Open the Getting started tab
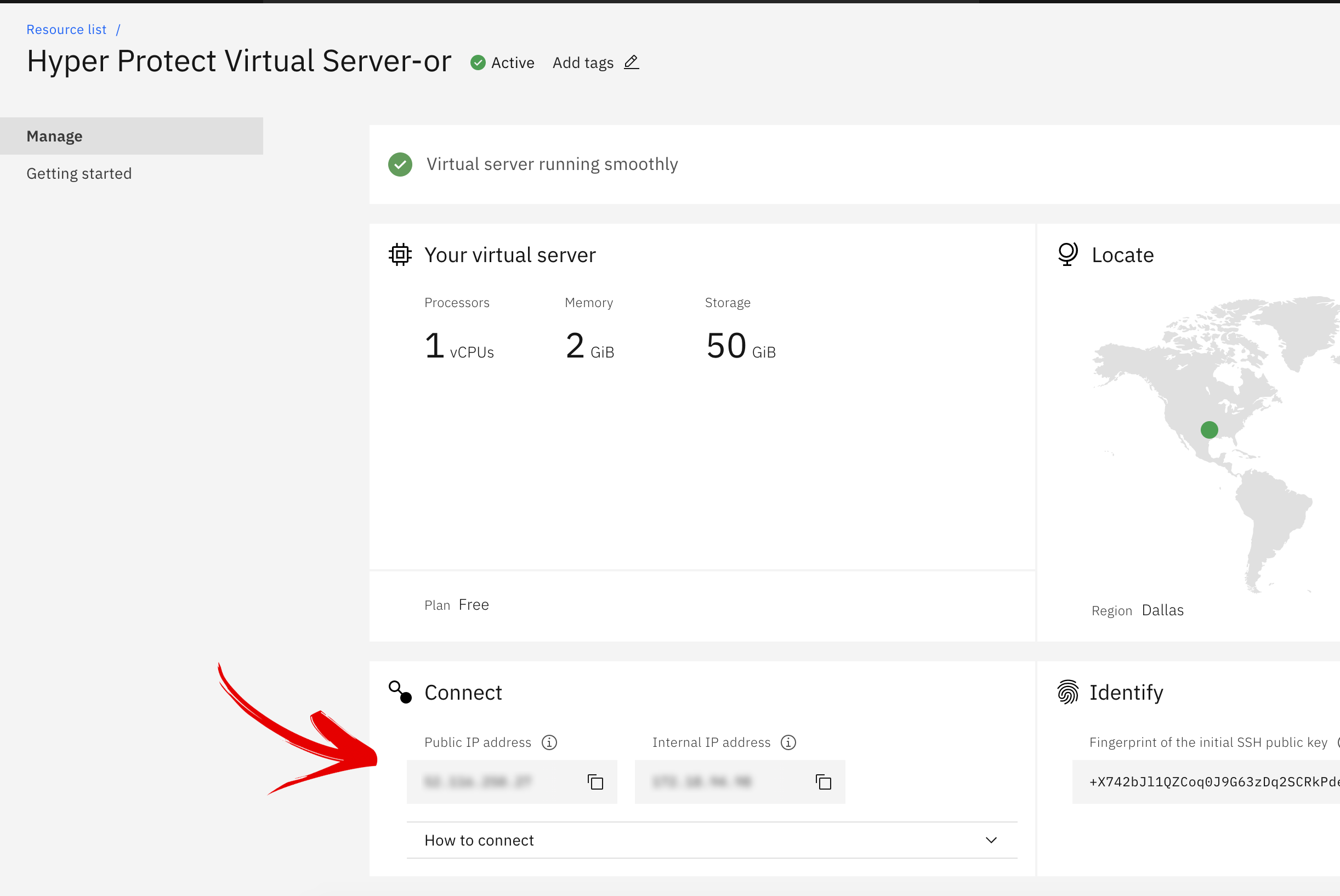 (x=79, y=174)
